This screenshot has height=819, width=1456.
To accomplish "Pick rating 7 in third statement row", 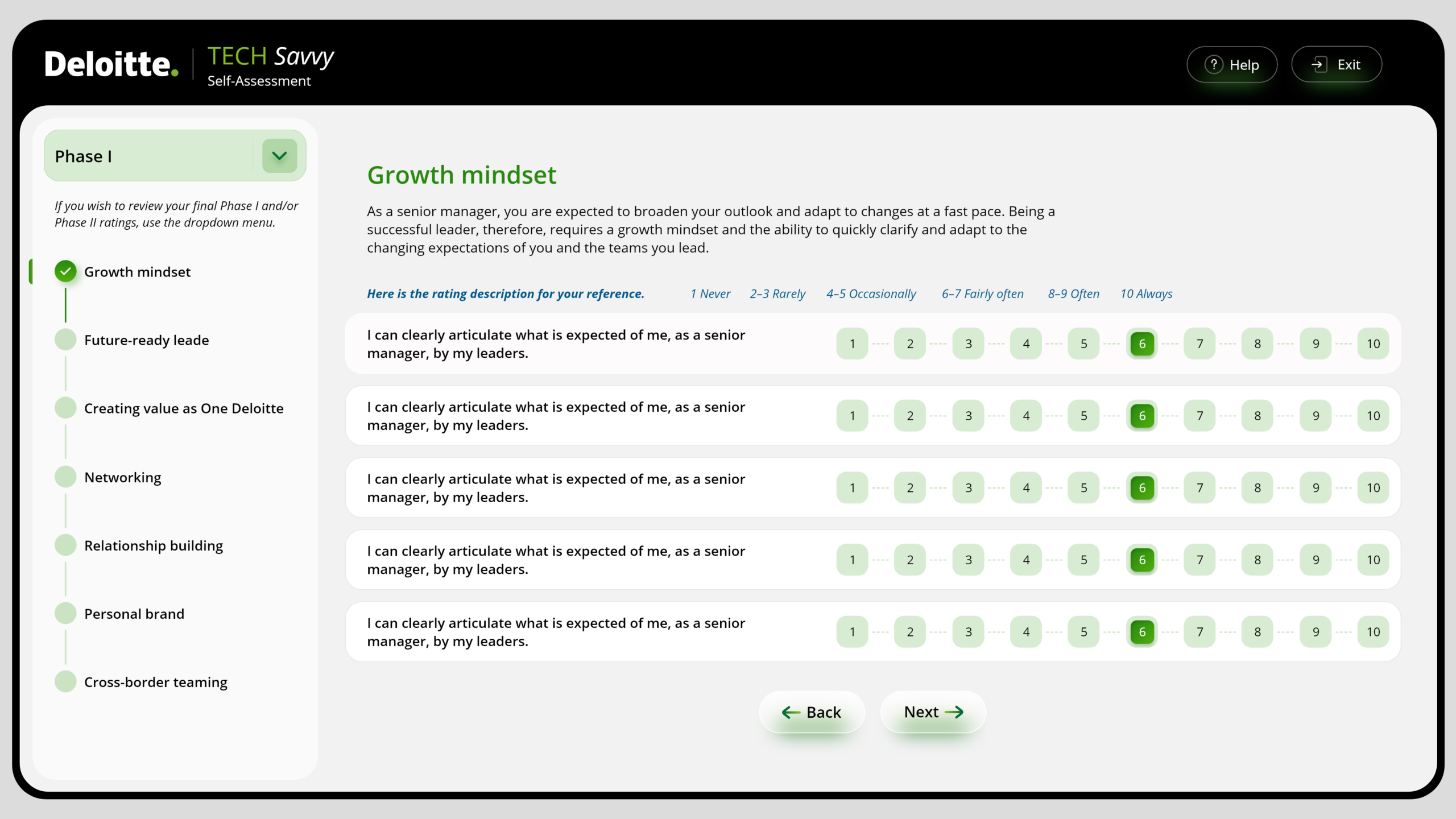I will pyautogui.click(x=1199, y=488).
